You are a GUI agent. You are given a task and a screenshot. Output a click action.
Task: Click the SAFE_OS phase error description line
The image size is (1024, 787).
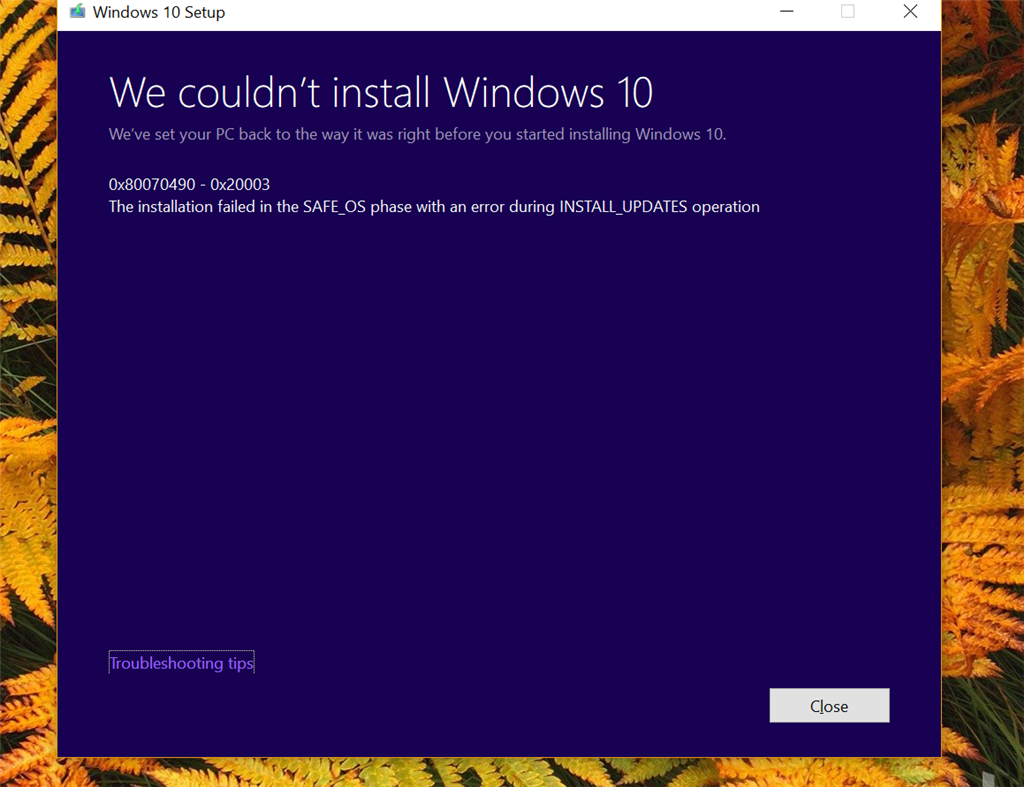pyautogui.click(x=434, y=207)
